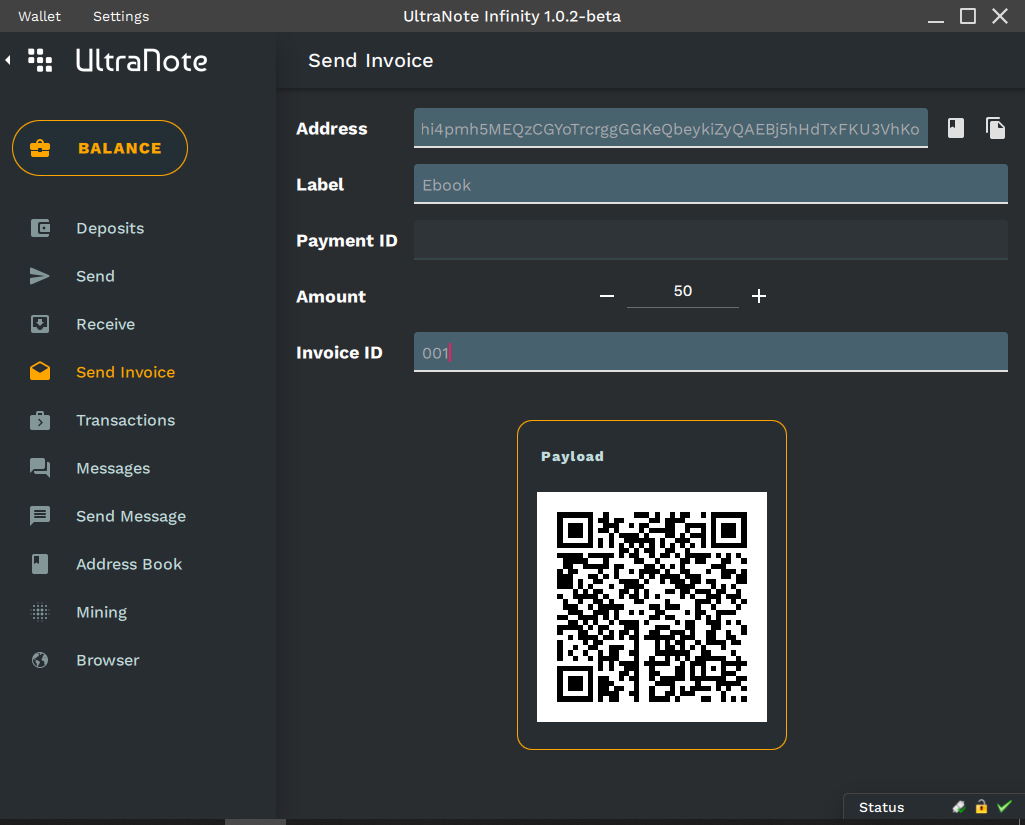The width and height of the screenshot is (1025, 825).
Task: Select Send Invoice in sidebar
Action: tap(126, 372)
